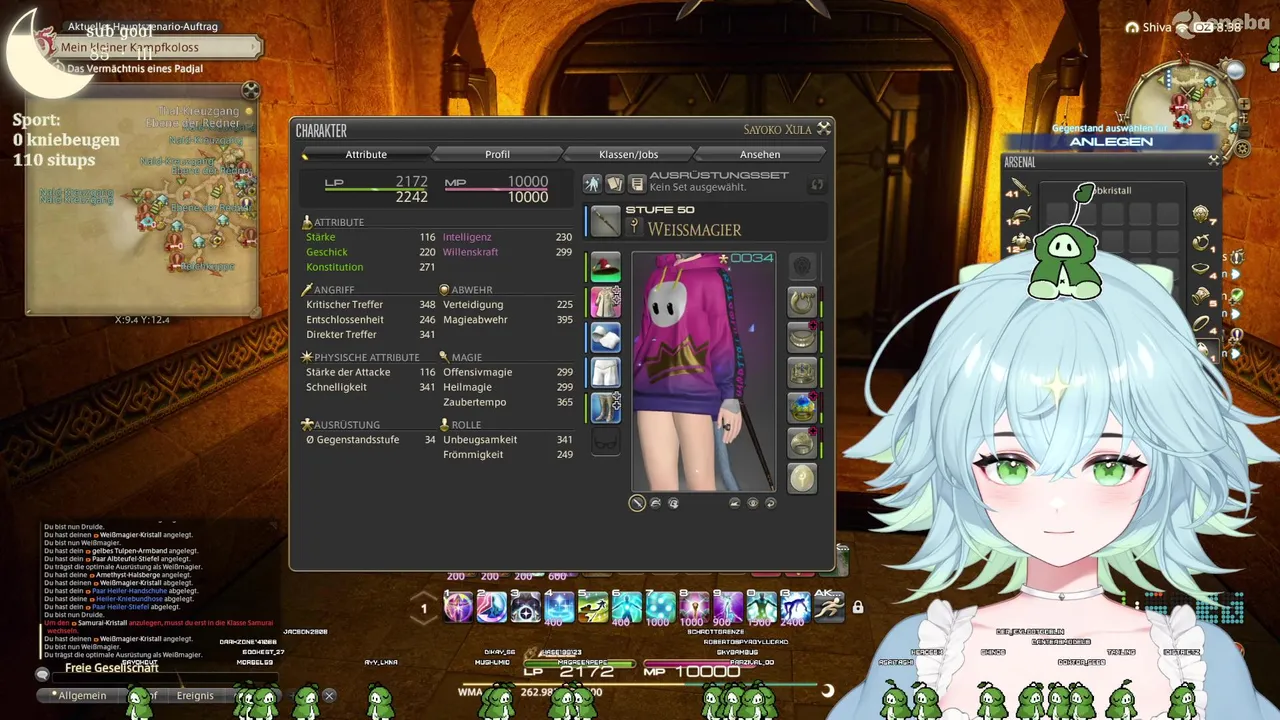Toggle character display eye icon
The image size is (1280, 720).
[753, 503]
